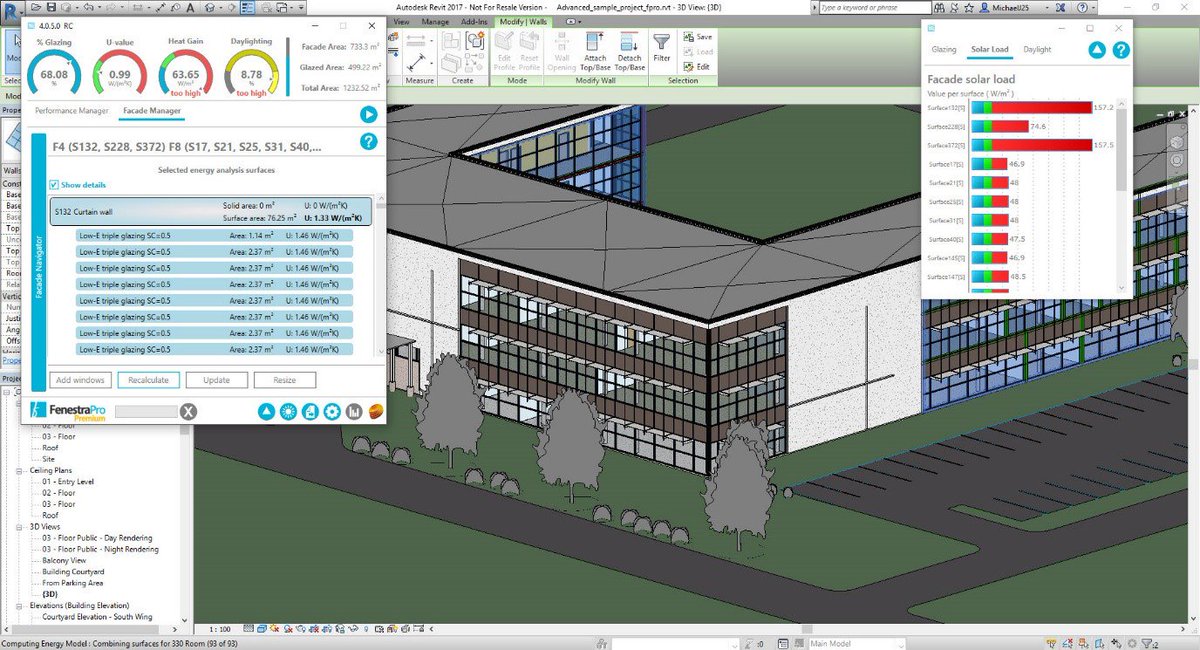Switch to the Performance Manager tab

71,111
